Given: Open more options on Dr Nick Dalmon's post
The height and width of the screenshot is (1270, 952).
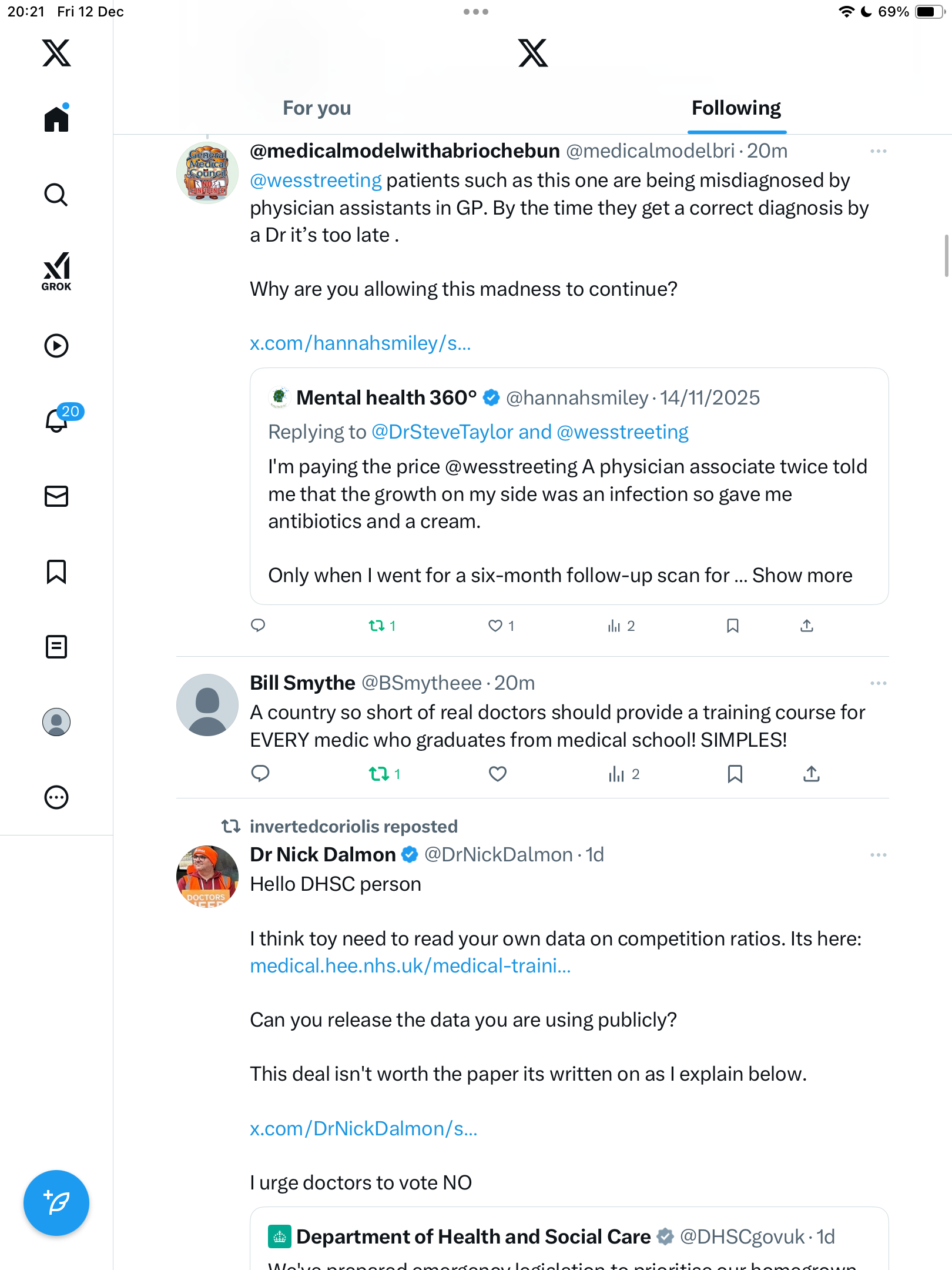Looking at the screenshot, I should (878, 855).
